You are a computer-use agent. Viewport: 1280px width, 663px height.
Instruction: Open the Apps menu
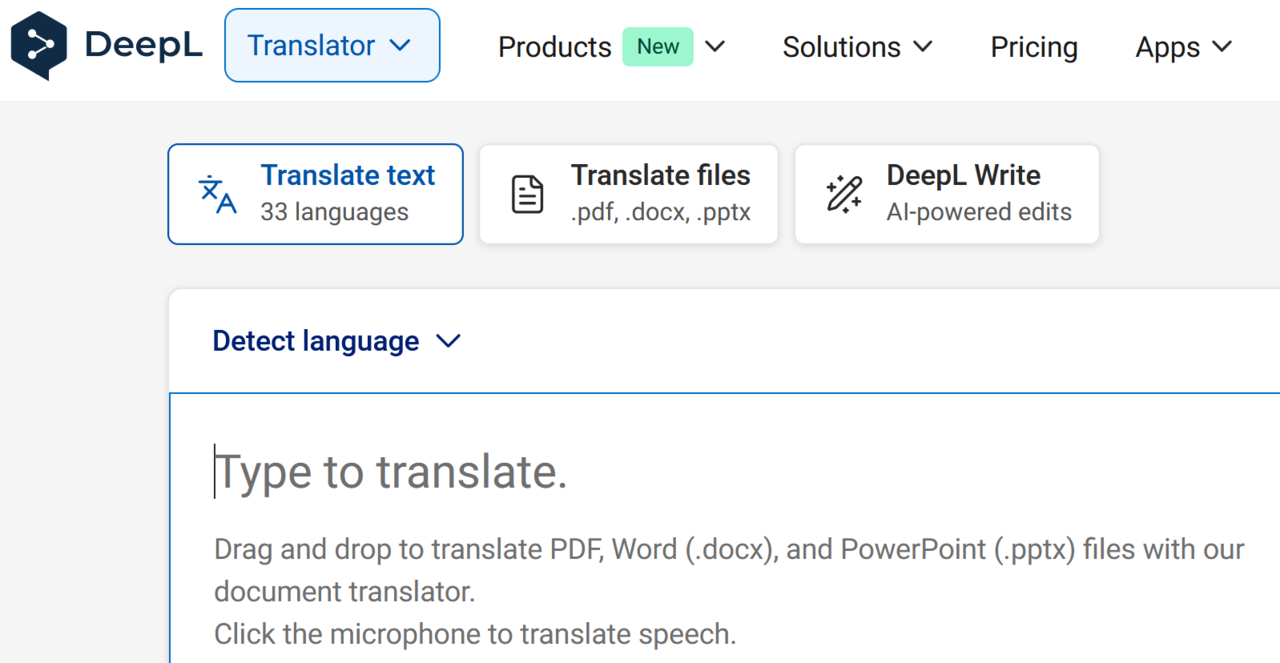click(1166, 47)
